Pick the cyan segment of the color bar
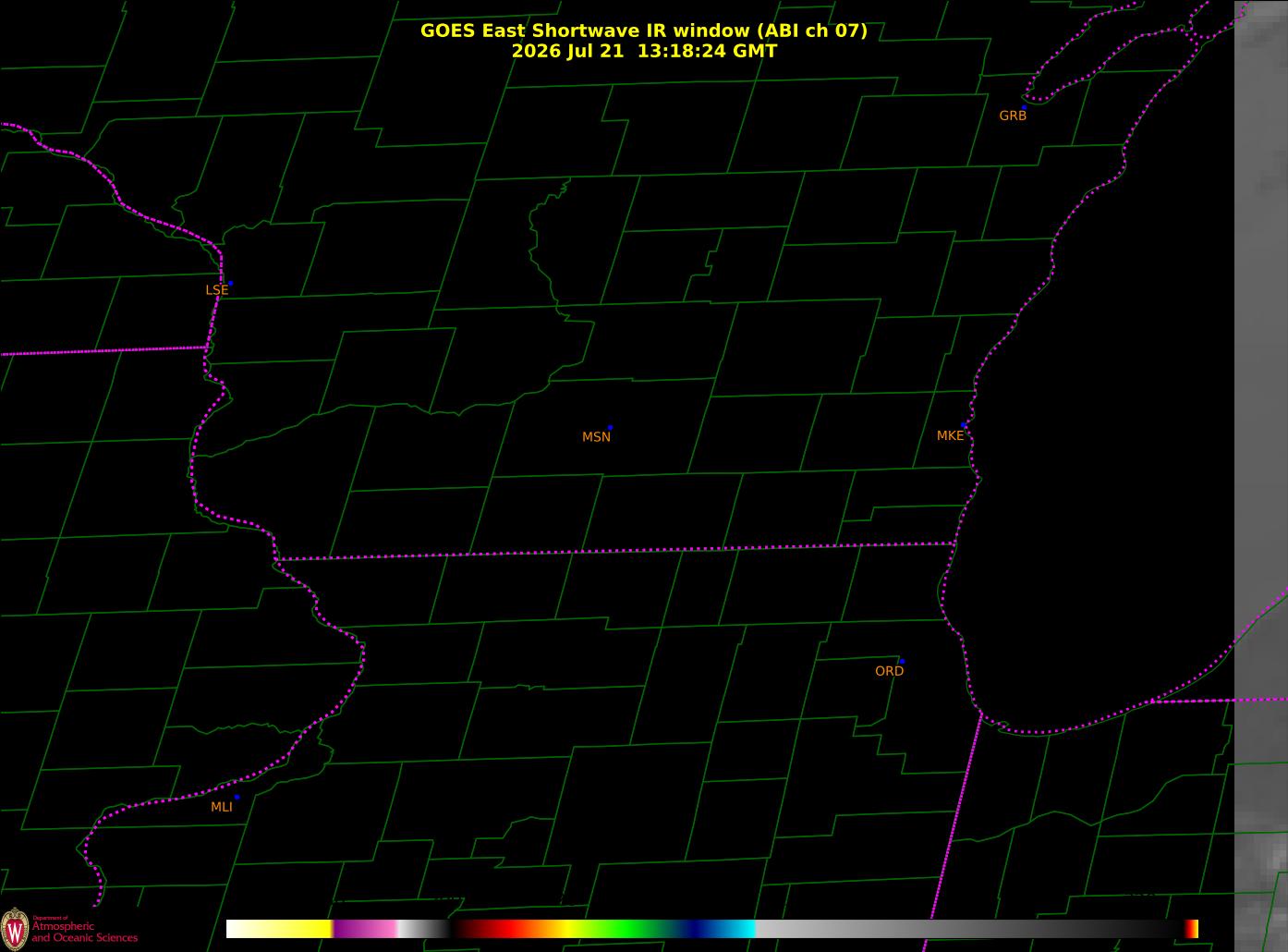Viewport: 1288px width, 952px height. [739, 929]
